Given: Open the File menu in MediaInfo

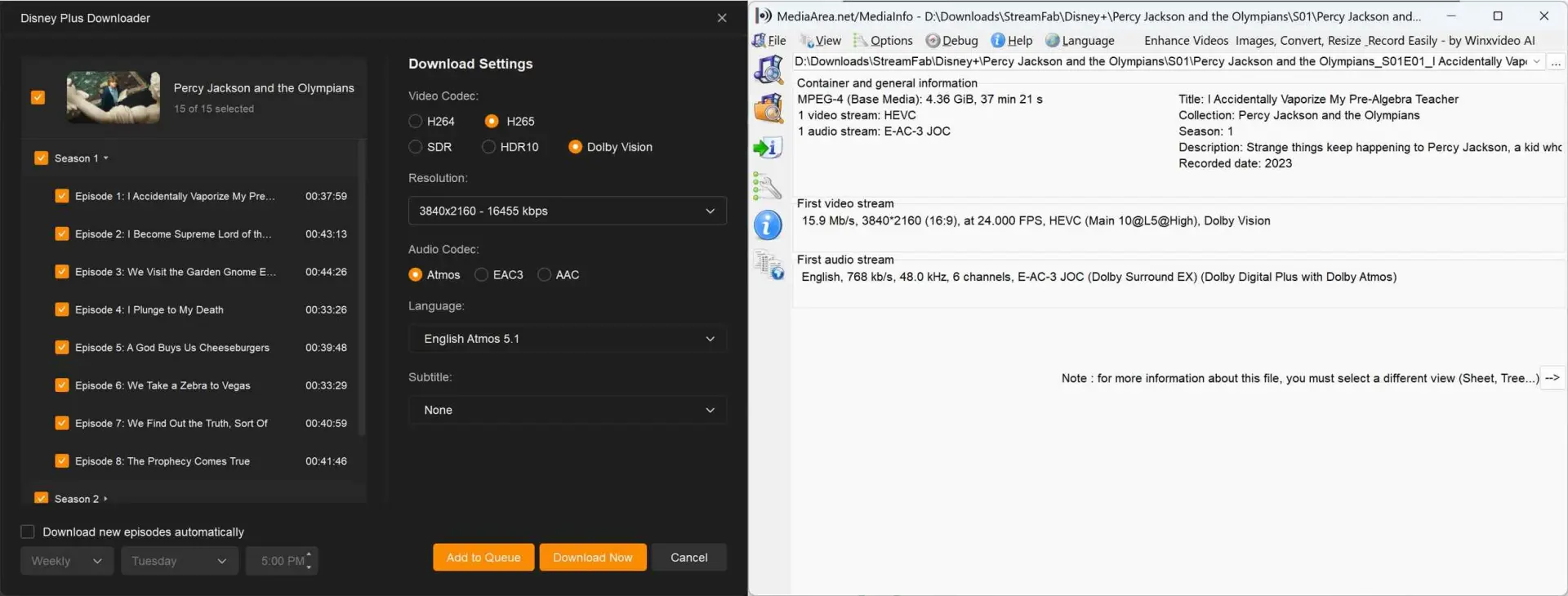Looking at the screenshot, I should (x=769, y=40).
